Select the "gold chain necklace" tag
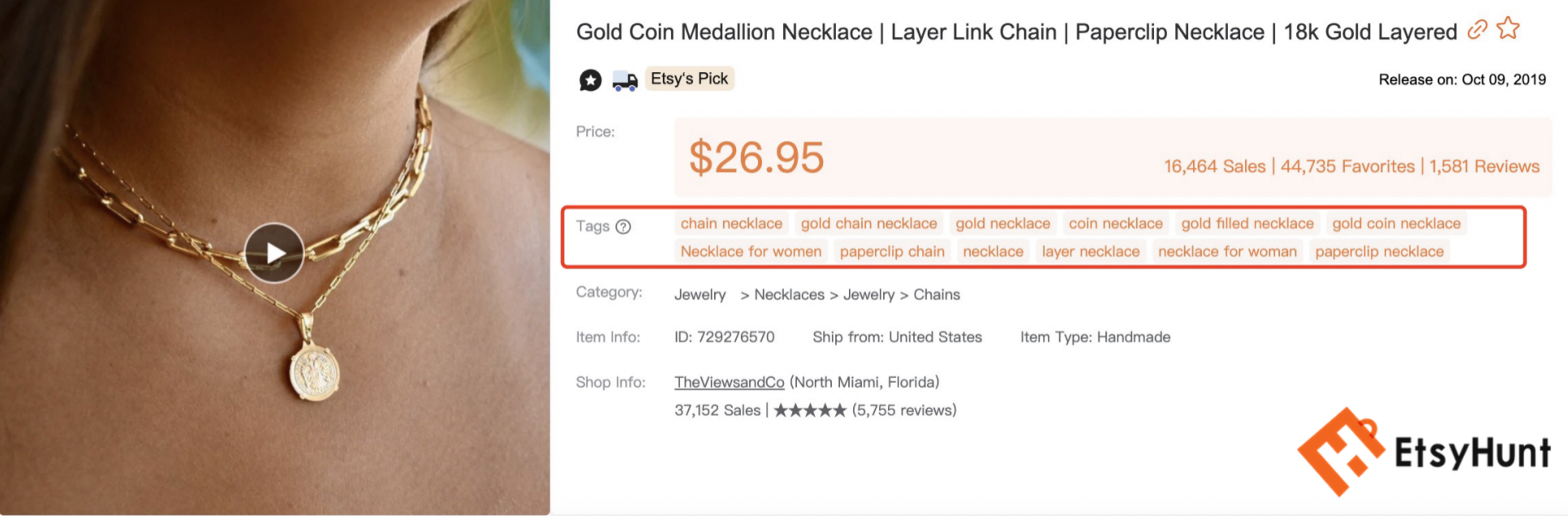This screenshot has width=1568, height=519. 868,224
